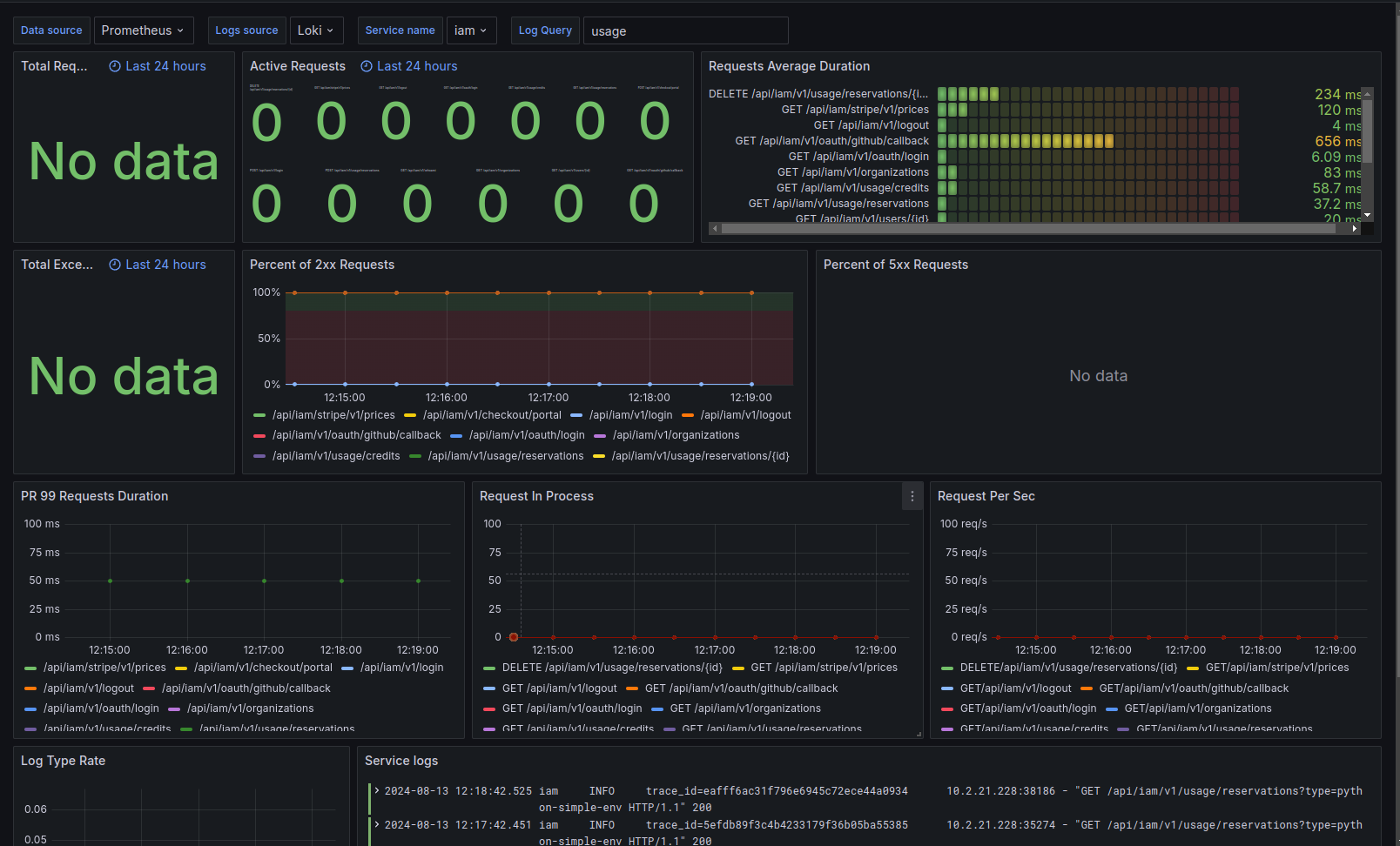The width and height of the screenshot is (1400, 846).
Task: Click the Log Query button
Action: 545,30
